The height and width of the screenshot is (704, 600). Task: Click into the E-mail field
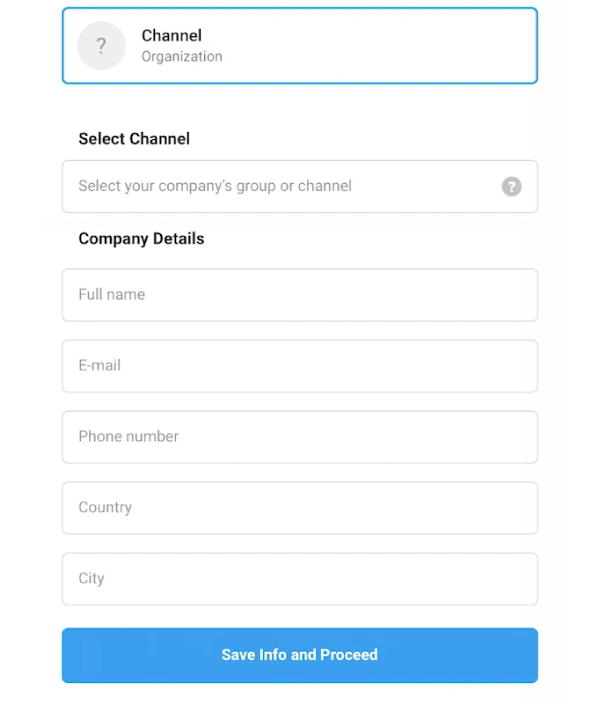300,366
